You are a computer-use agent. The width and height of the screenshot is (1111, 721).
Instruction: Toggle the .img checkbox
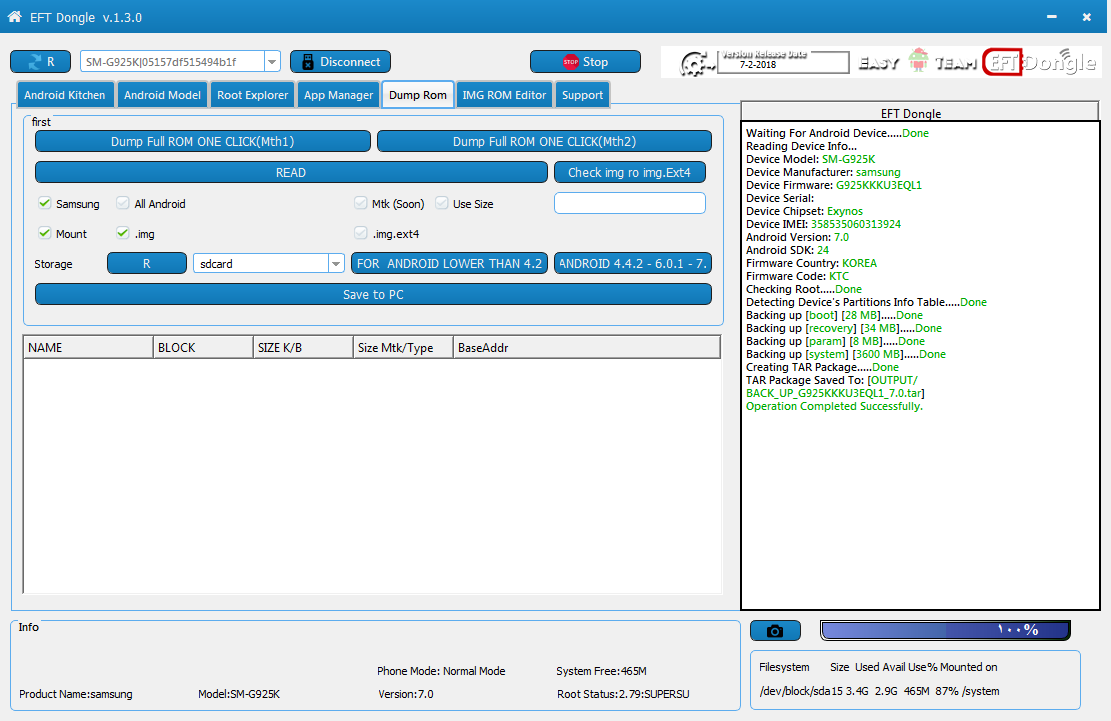click(x=123, y=233)
